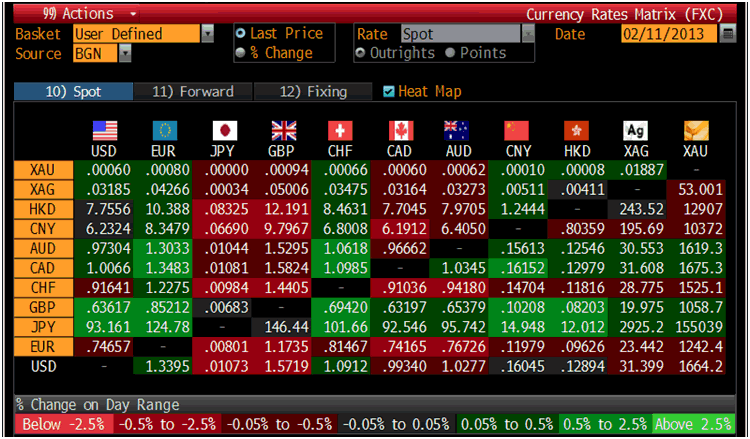This screenshot has width=750, height=439.
Task: Click the 146.44 JPY/GBP cell
Action: coord(281,327)
